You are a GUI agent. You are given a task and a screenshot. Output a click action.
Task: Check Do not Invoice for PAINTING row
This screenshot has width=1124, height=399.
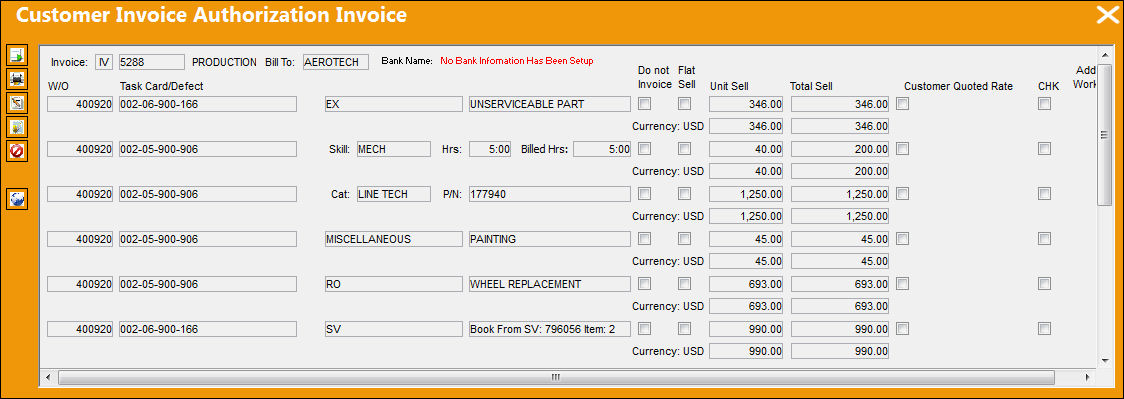pyautogui.click(x=645, y=239)
